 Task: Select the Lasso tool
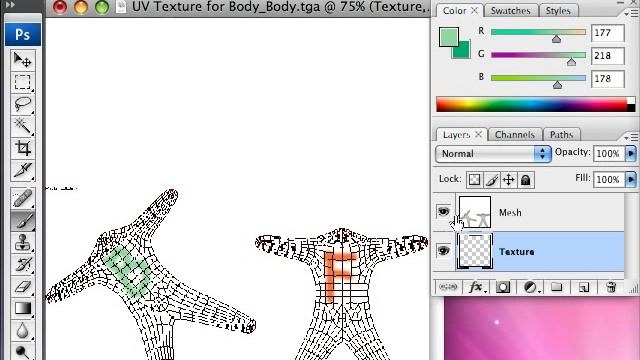tap(22, 104)
